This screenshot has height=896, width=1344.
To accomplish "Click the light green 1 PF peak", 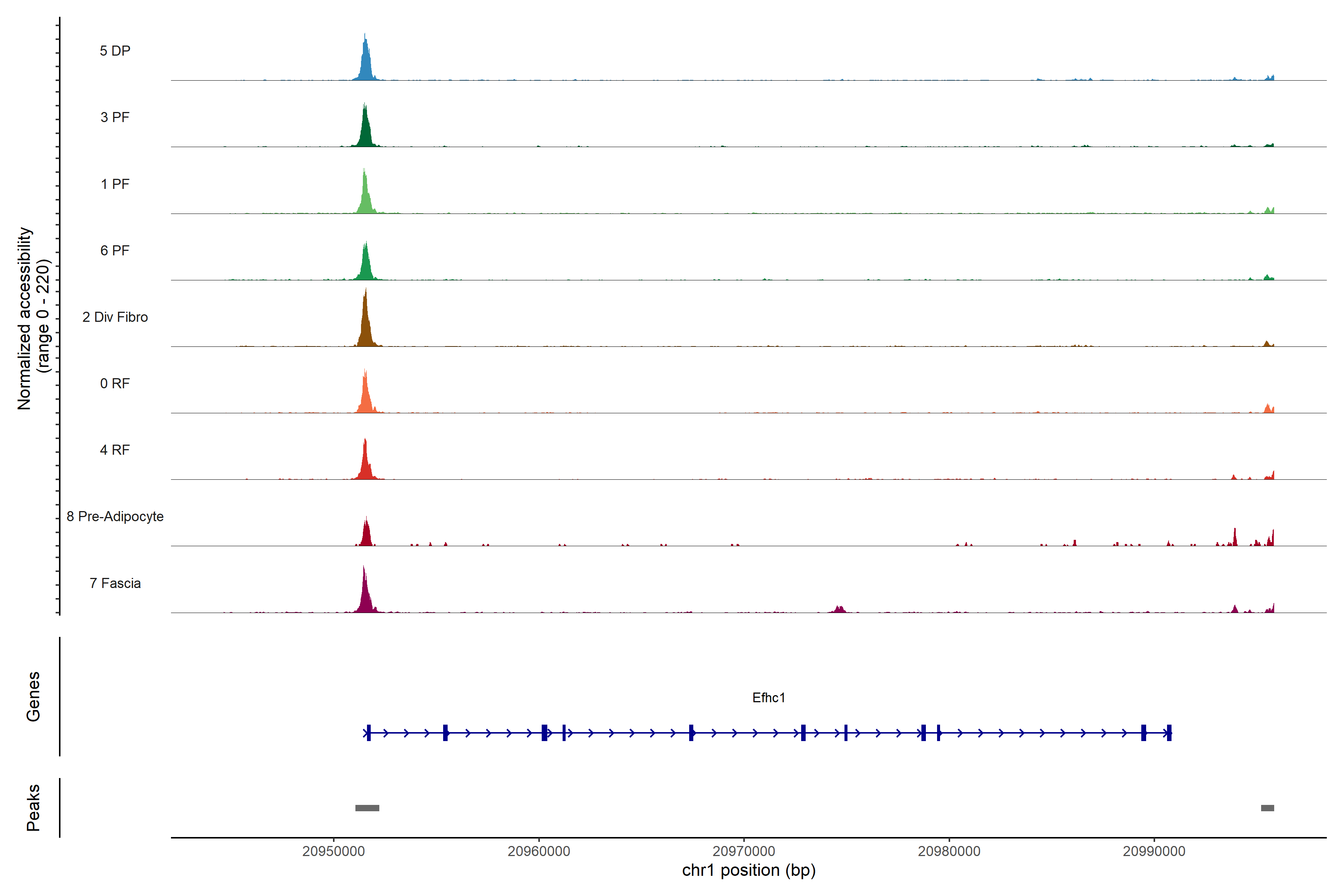I will [x=366, y=198].
